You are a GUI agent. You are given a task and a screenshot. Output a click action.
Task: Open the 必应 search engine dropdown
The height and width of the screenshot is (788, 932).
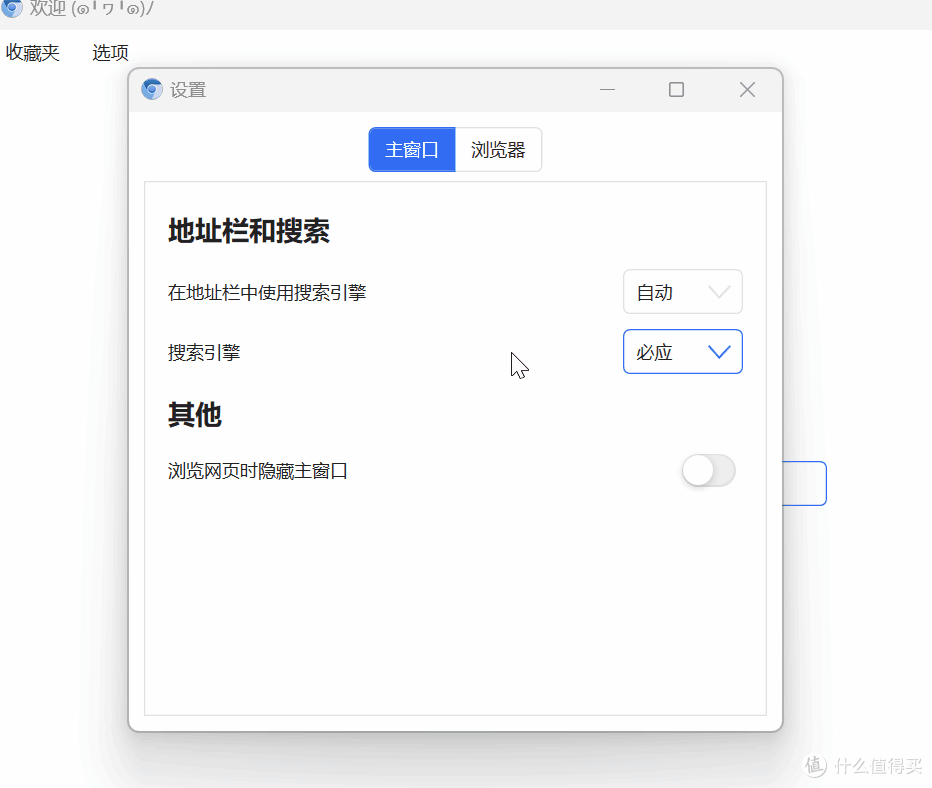coord(682,352)
